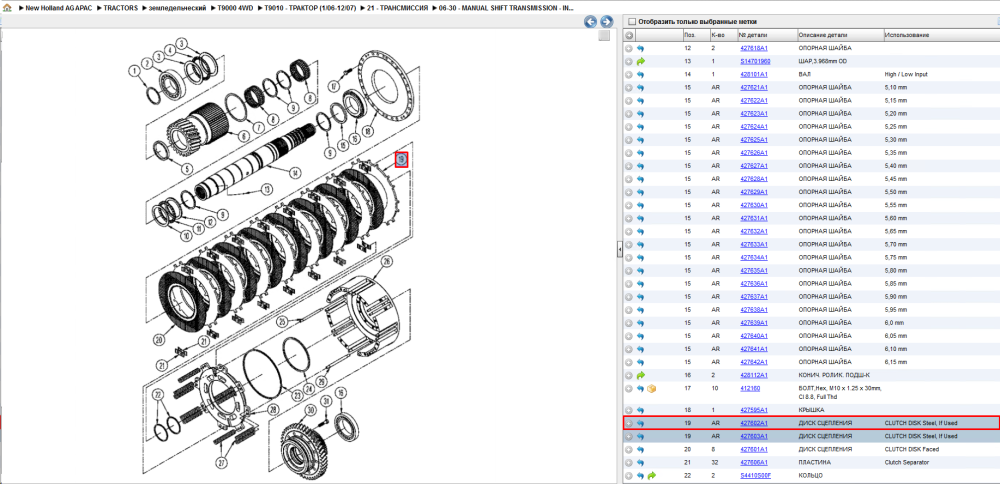Viewport: 1000px width, 484px height.
Task: Select callout 26 in the diagram
Action: pos(385,261)
